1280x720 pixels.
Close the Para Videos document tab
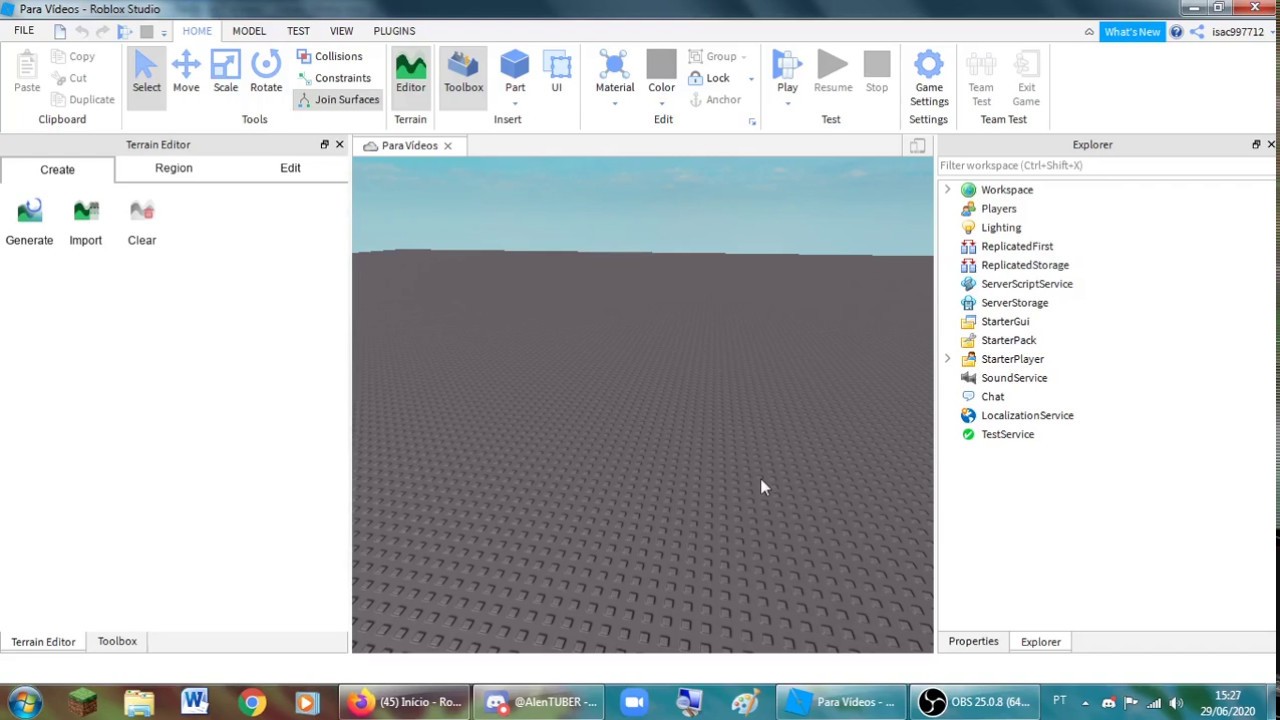[x=448, y=146]
